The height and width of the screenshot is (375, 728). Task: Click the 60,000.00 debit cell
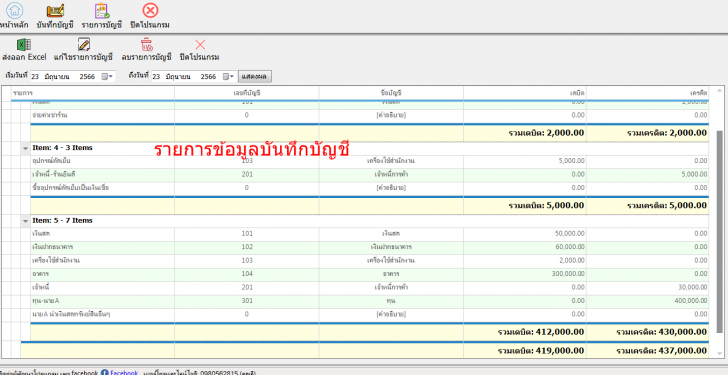(525, 247)
